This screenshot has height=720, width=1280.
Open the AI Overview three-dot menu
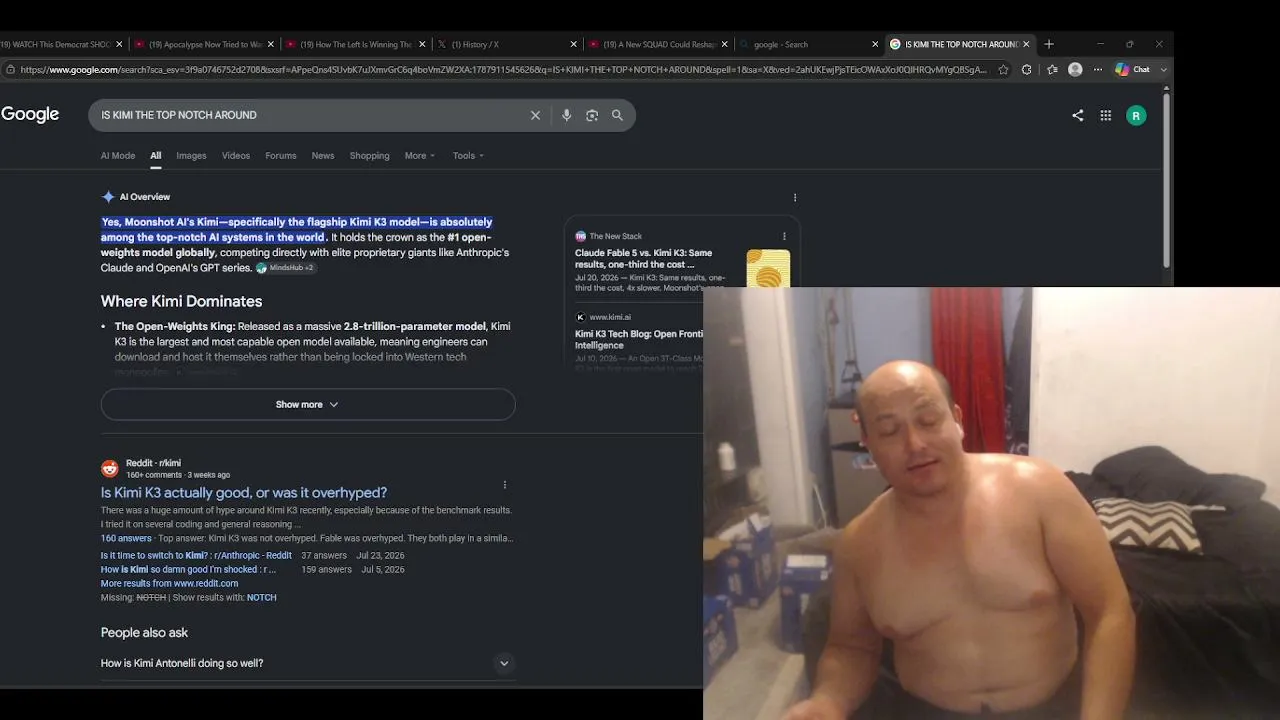coord(795,197)
